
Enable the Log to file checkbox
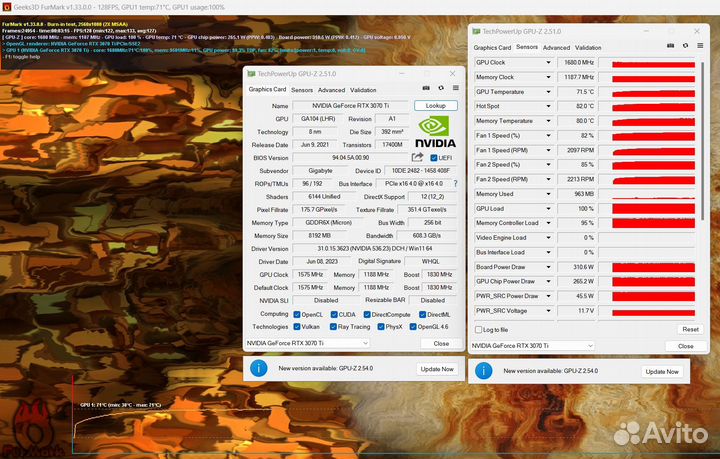[478, 330]
